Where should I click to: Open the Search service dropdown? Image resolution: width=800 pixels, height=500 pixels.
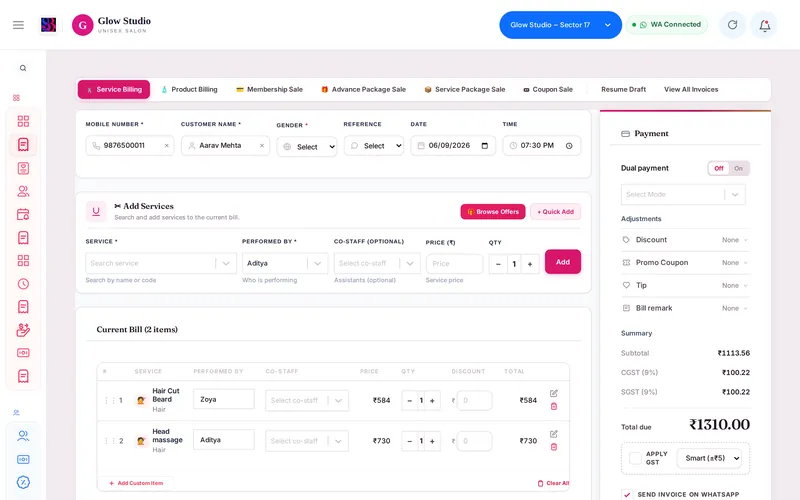coord(161,263)
